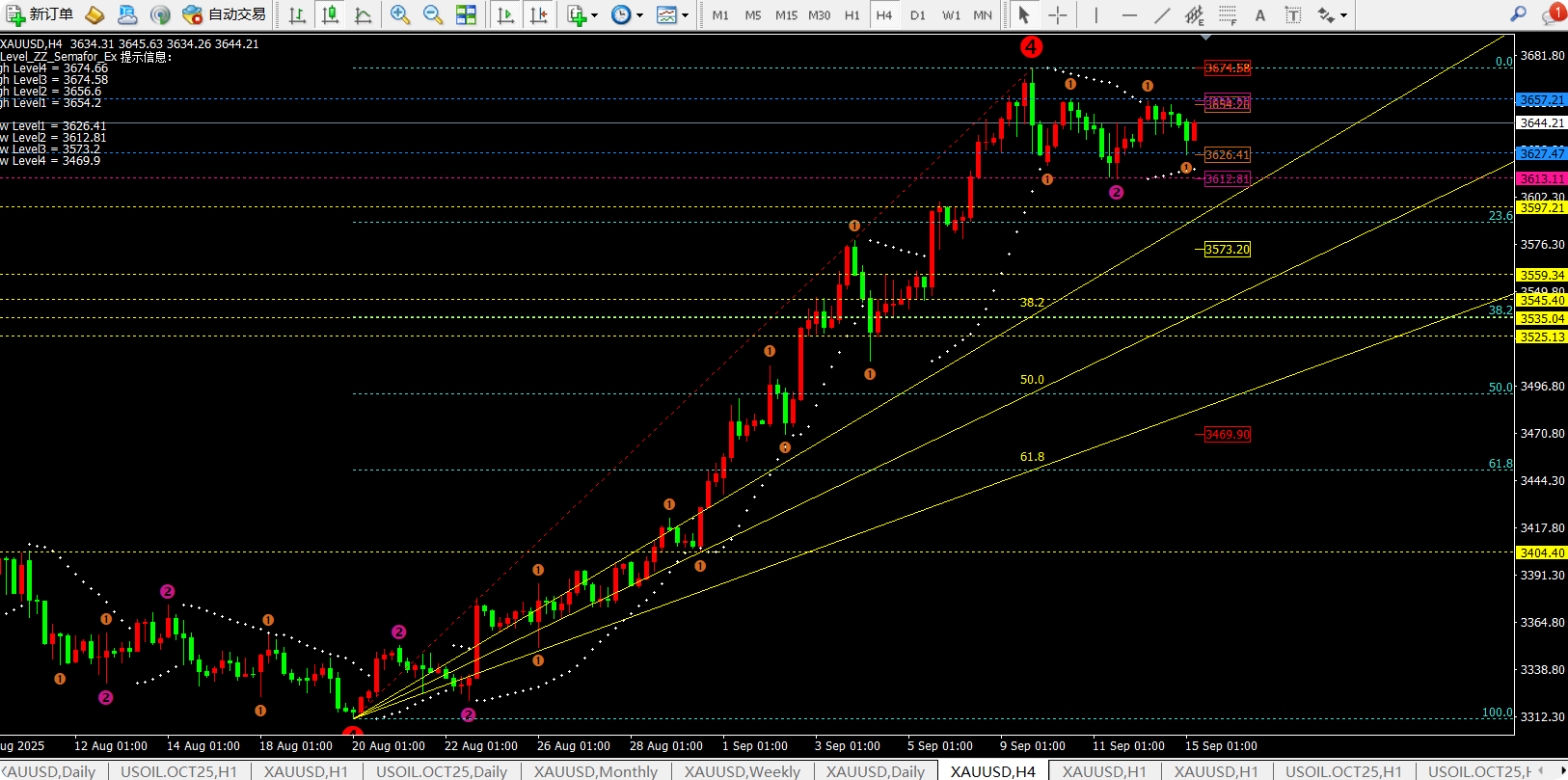The height and width of the screenshot is (780, 1568).
Task: Select the crosshair tool
Action: tap(1057, 14)
